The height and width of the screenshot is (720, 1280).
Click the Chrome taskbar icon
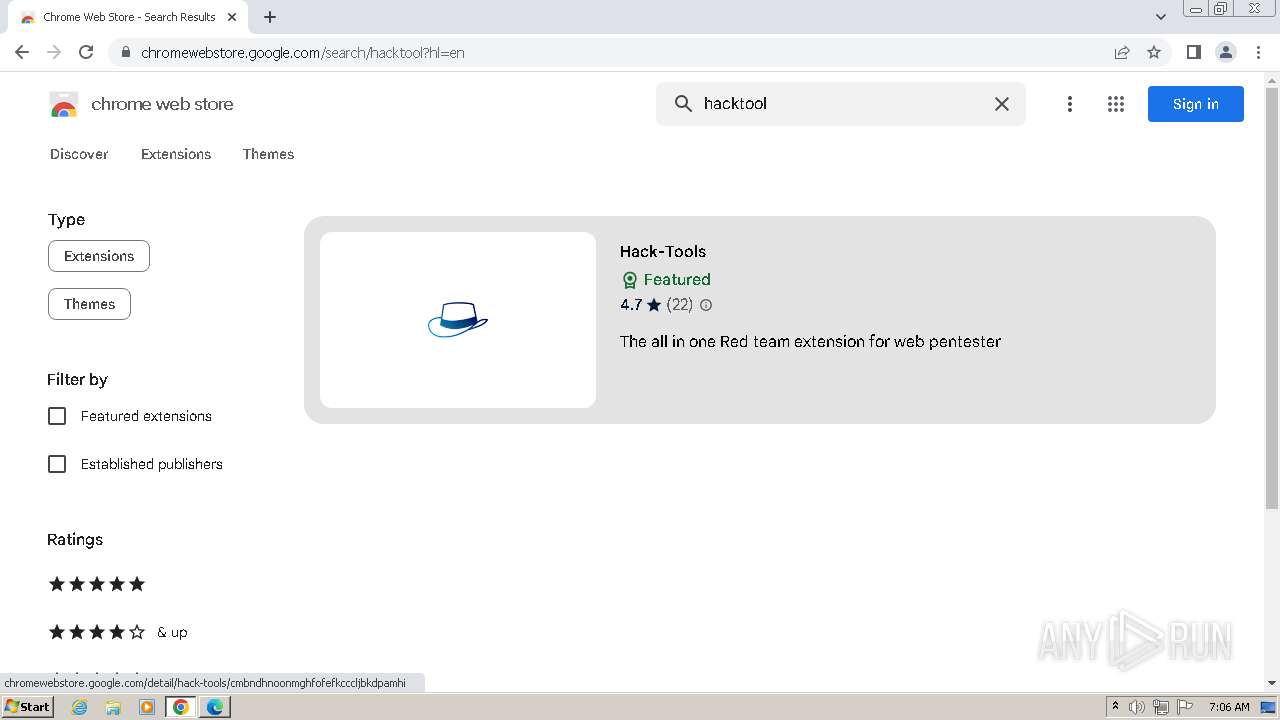pos(181,707)
